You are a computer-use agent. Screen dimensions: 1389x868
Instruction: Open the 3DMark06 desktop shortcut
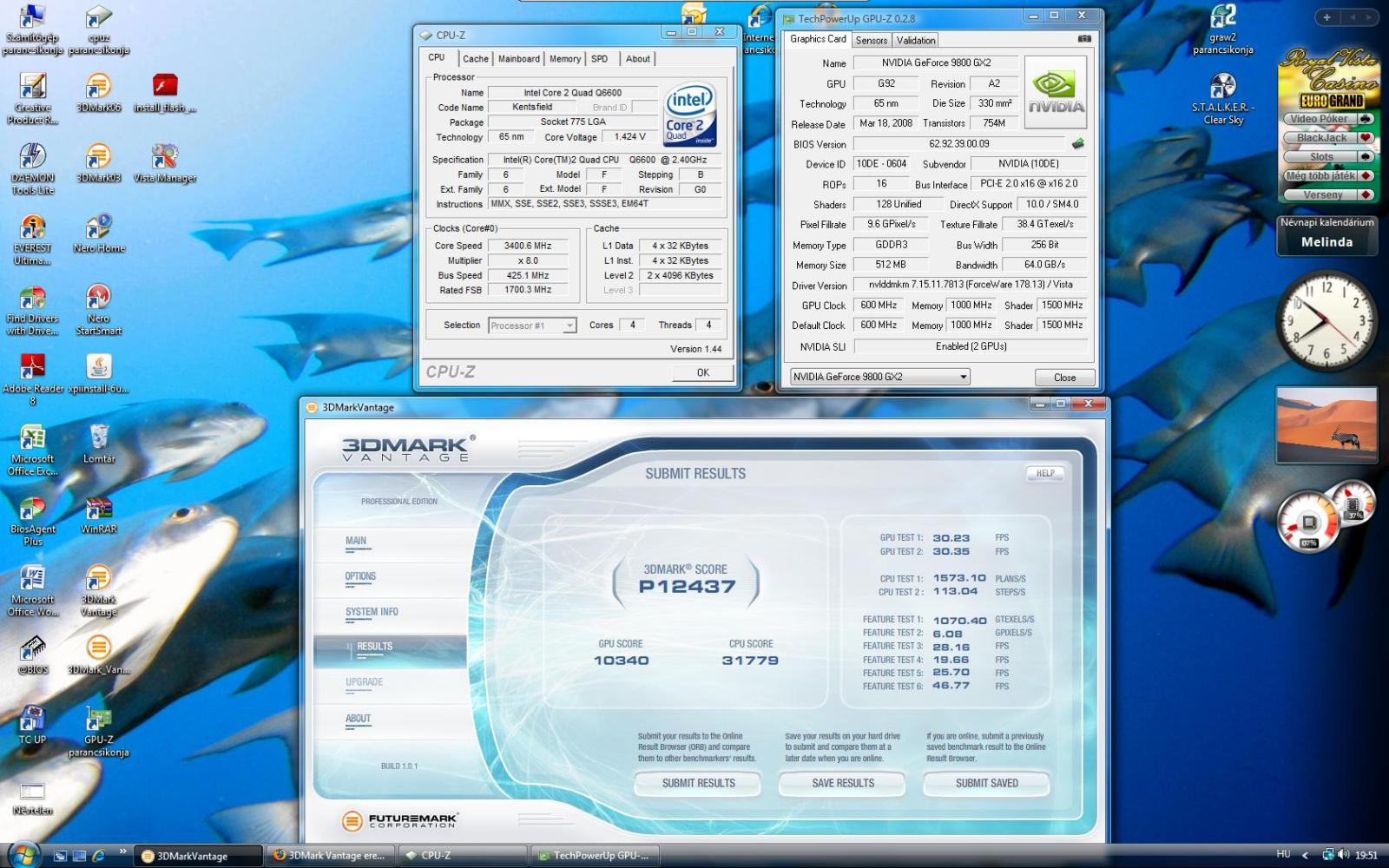point(98,92)
